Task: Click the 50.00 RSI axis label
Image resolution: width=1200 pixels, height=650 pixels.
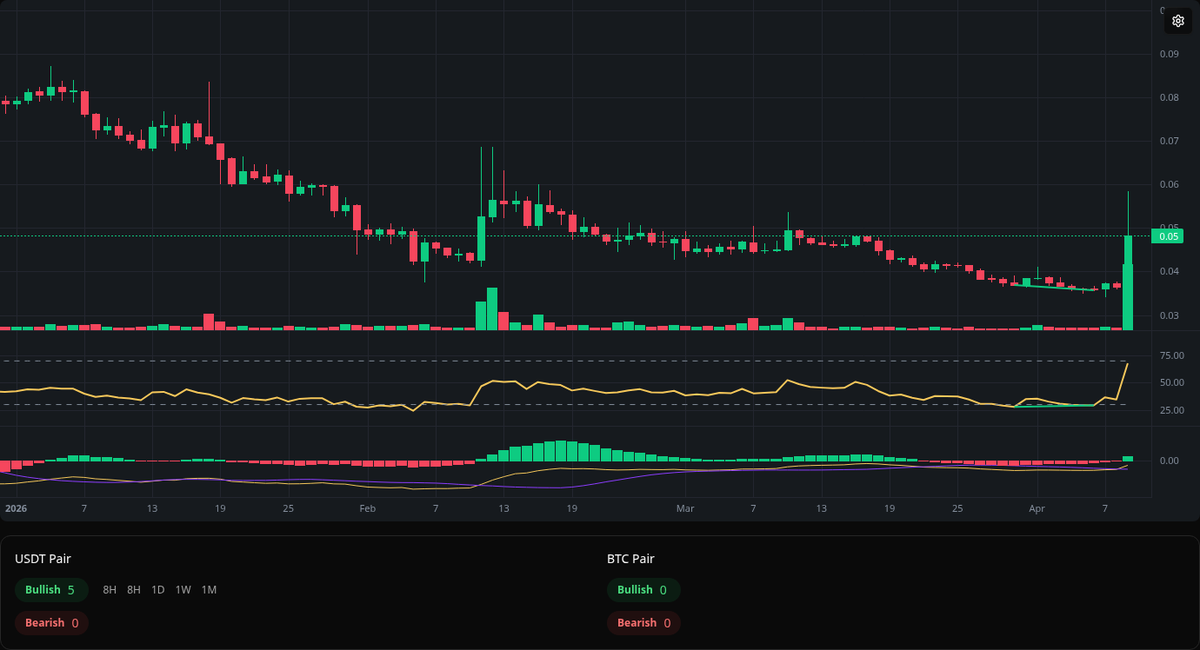Action: [1171, 383]
